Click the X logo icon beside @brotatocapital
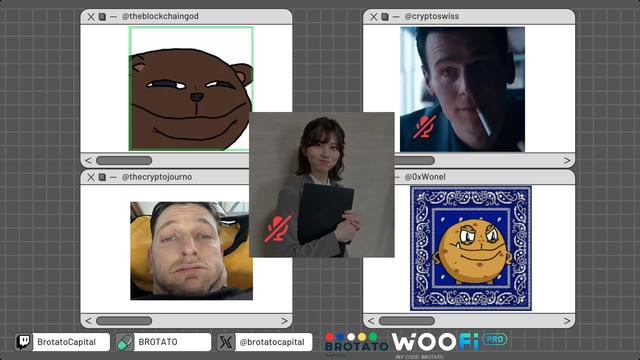640x360 pixels. (226, 342)
